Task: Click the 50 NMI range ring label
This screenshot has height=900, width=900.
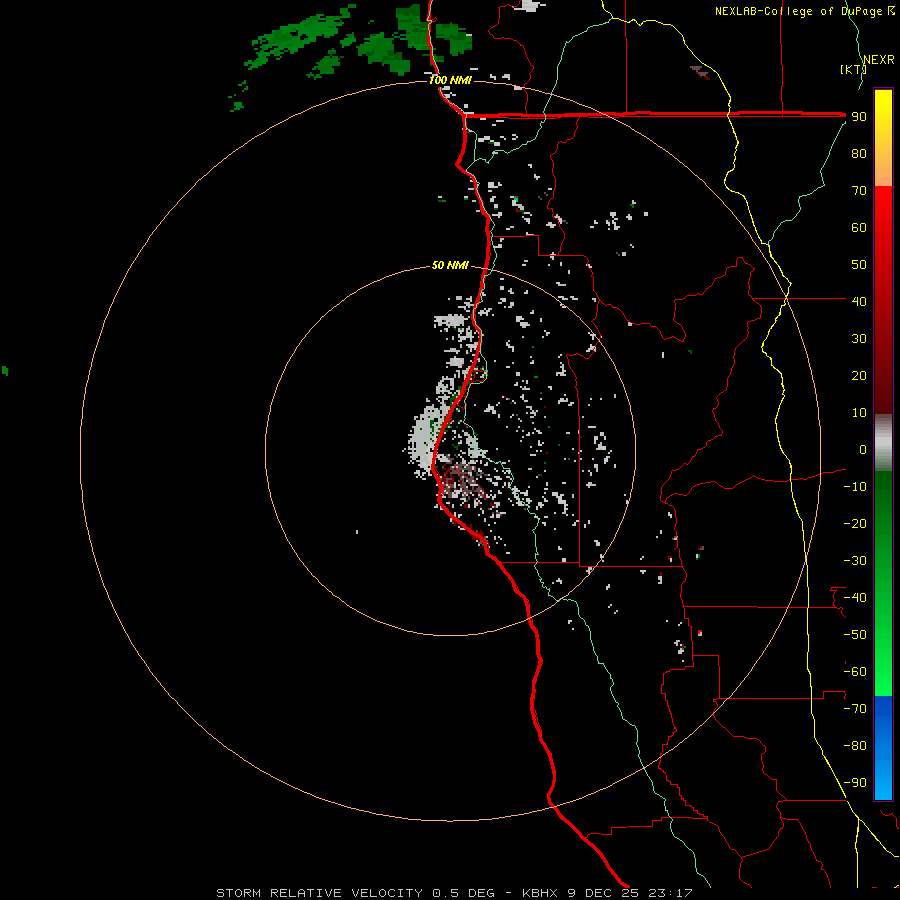Action: pyautogui.click(x=451, y=265)
